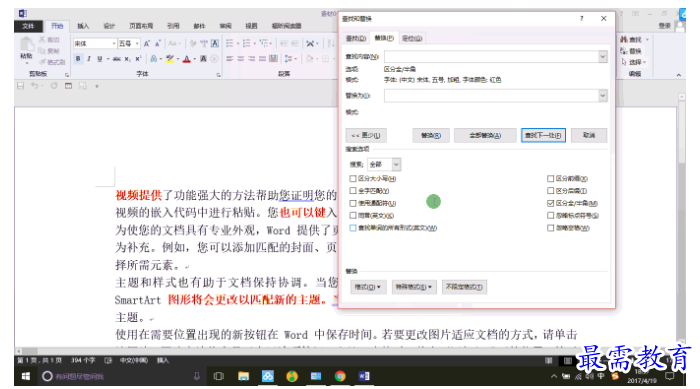700x389 pixels.
Task: Switch to the 查找(D) tab in the dialog
Action: [356, 38]
